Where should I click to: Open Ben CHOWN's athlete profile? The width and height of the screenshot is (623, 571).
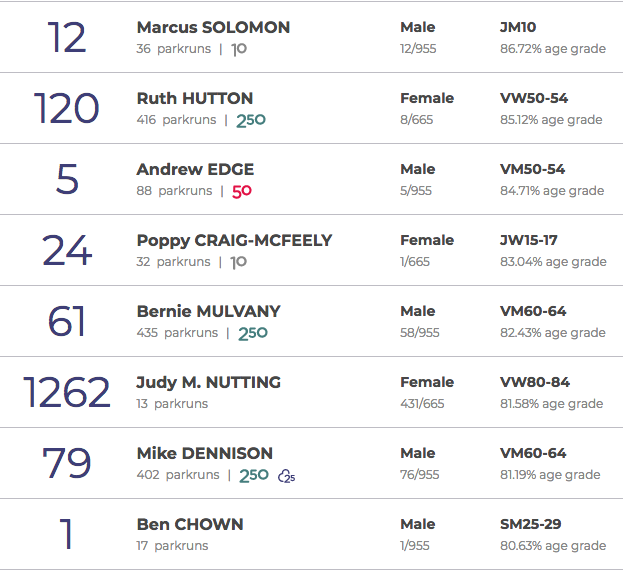click(x=189, y=524)
